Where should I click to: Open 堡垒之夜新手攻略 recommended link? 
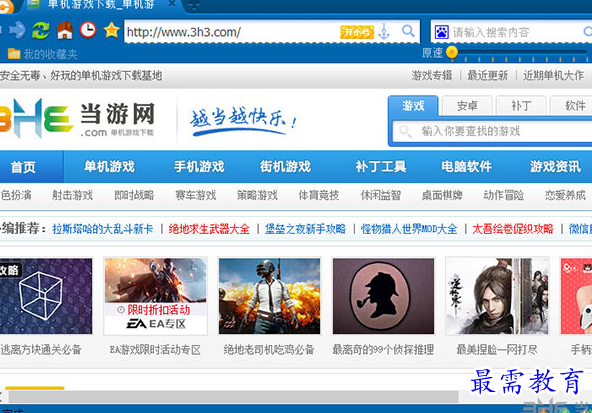[x=305, y=229]
